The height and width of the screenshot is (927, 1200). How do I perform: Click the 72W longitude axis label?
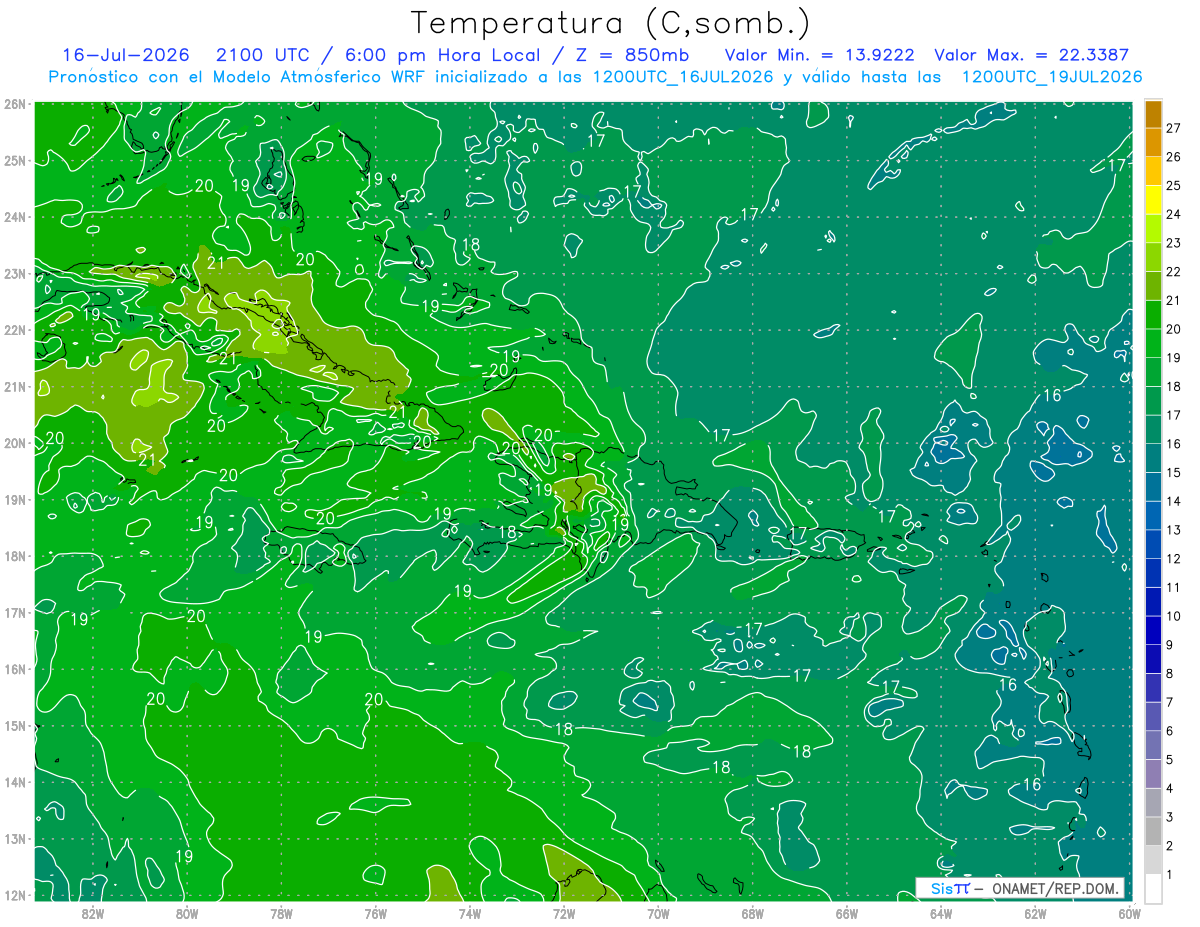(x=564, y=913)
